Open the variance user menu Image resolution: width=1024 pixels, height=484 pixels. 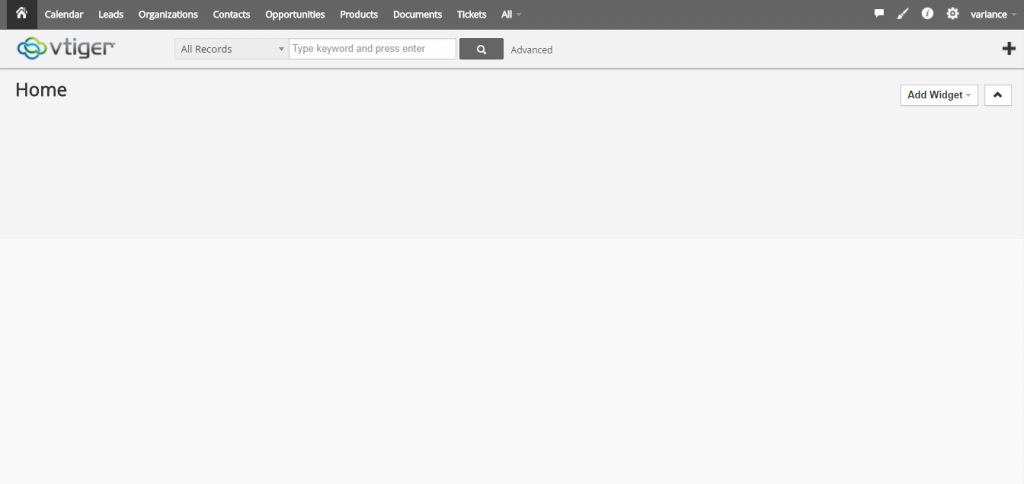993,14
